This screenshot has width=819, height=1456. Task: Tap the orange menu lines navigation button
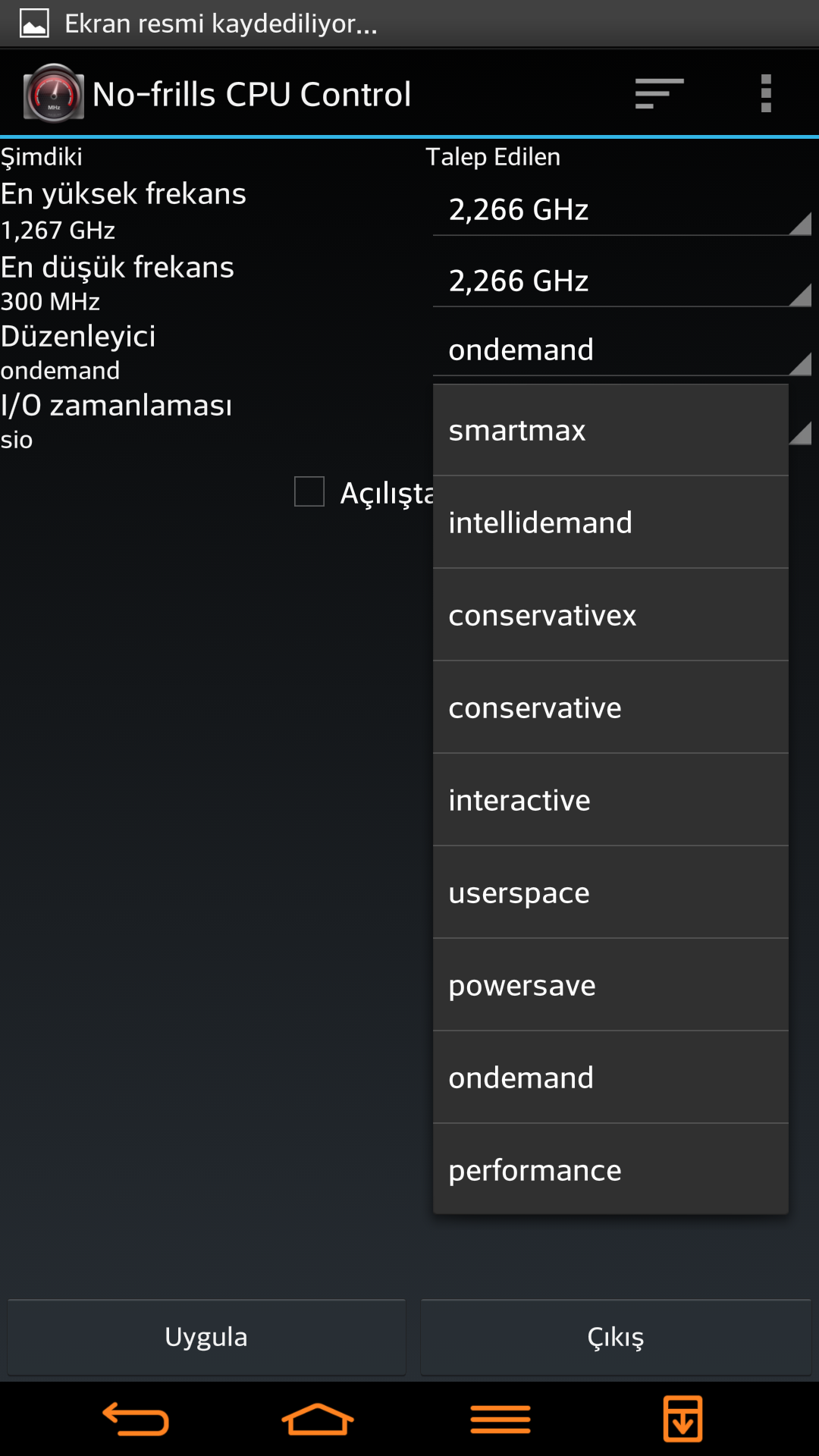point(500,1419)
